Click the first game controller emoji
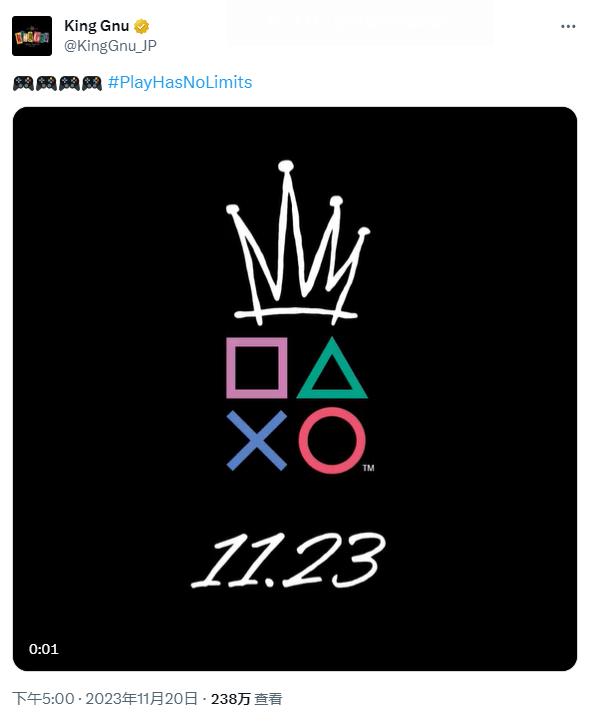 [23, 83]
